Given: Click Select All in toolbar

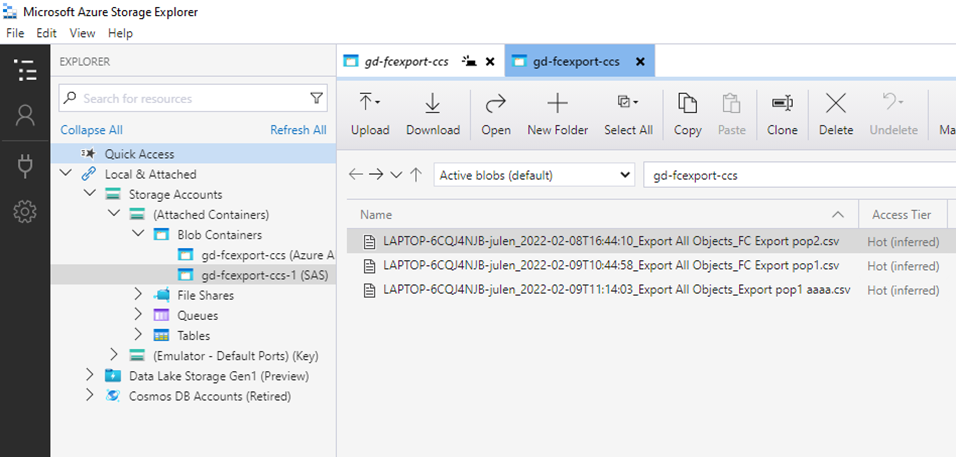Looking at the screenshot, I should coord(629,114).
